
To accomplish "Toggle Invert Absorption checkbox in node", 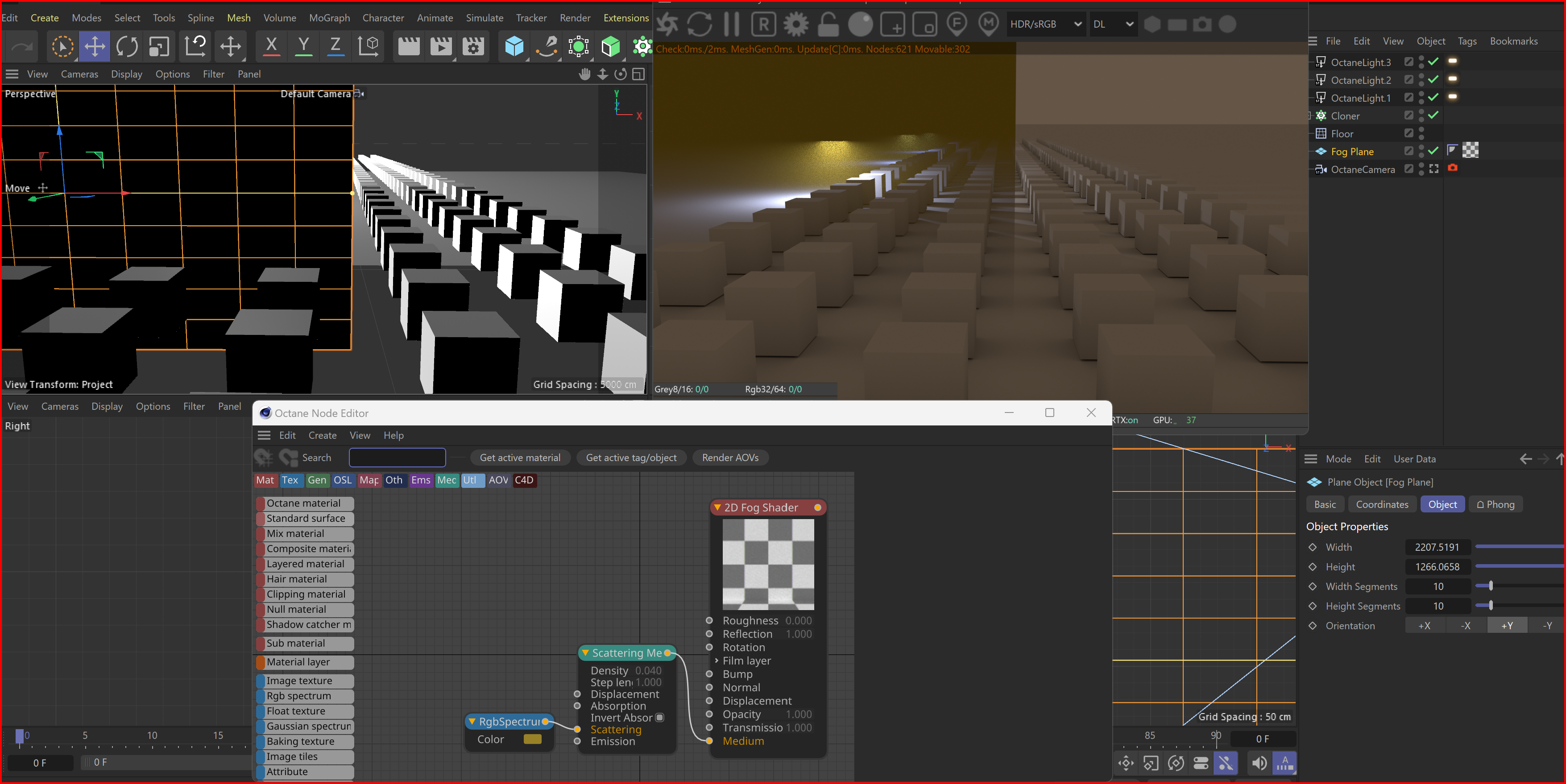I will click(659, 718).
